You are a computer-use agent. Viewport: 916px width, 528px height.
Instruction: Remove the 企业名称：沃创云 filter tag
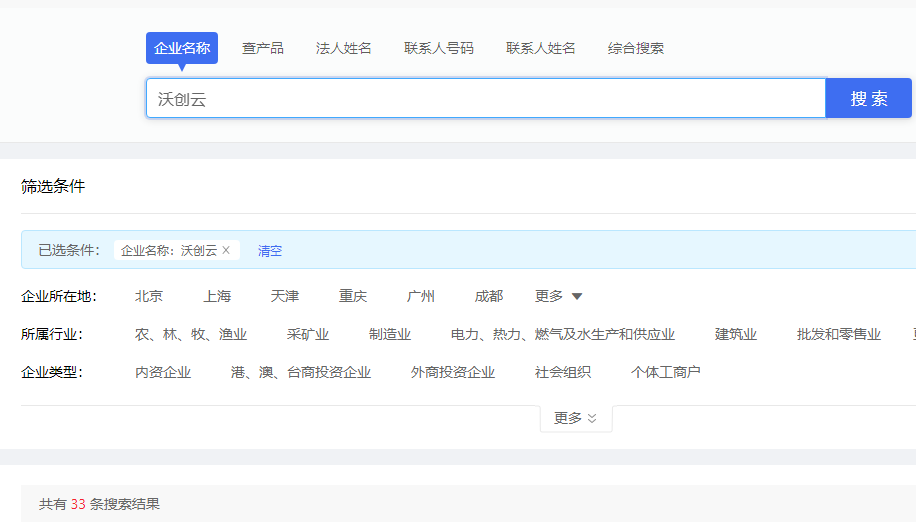226,250
